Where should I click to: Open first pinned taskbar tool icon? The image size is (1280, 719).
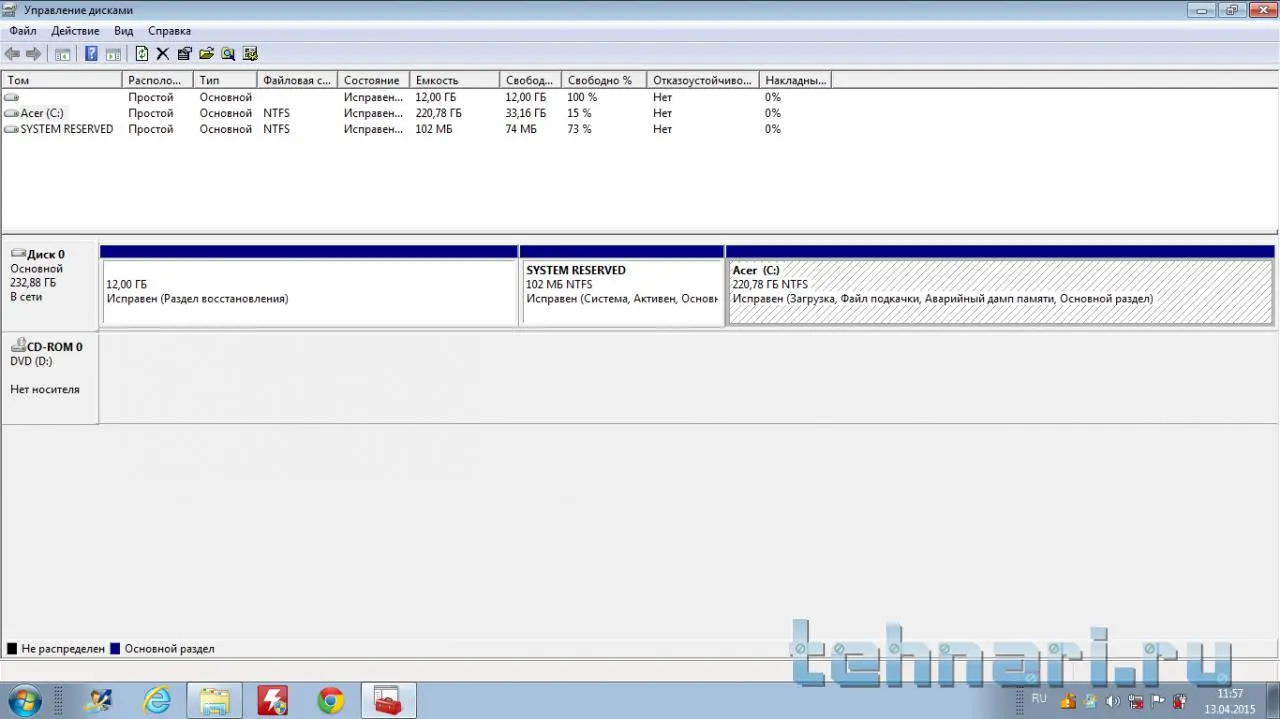[97, 701]
